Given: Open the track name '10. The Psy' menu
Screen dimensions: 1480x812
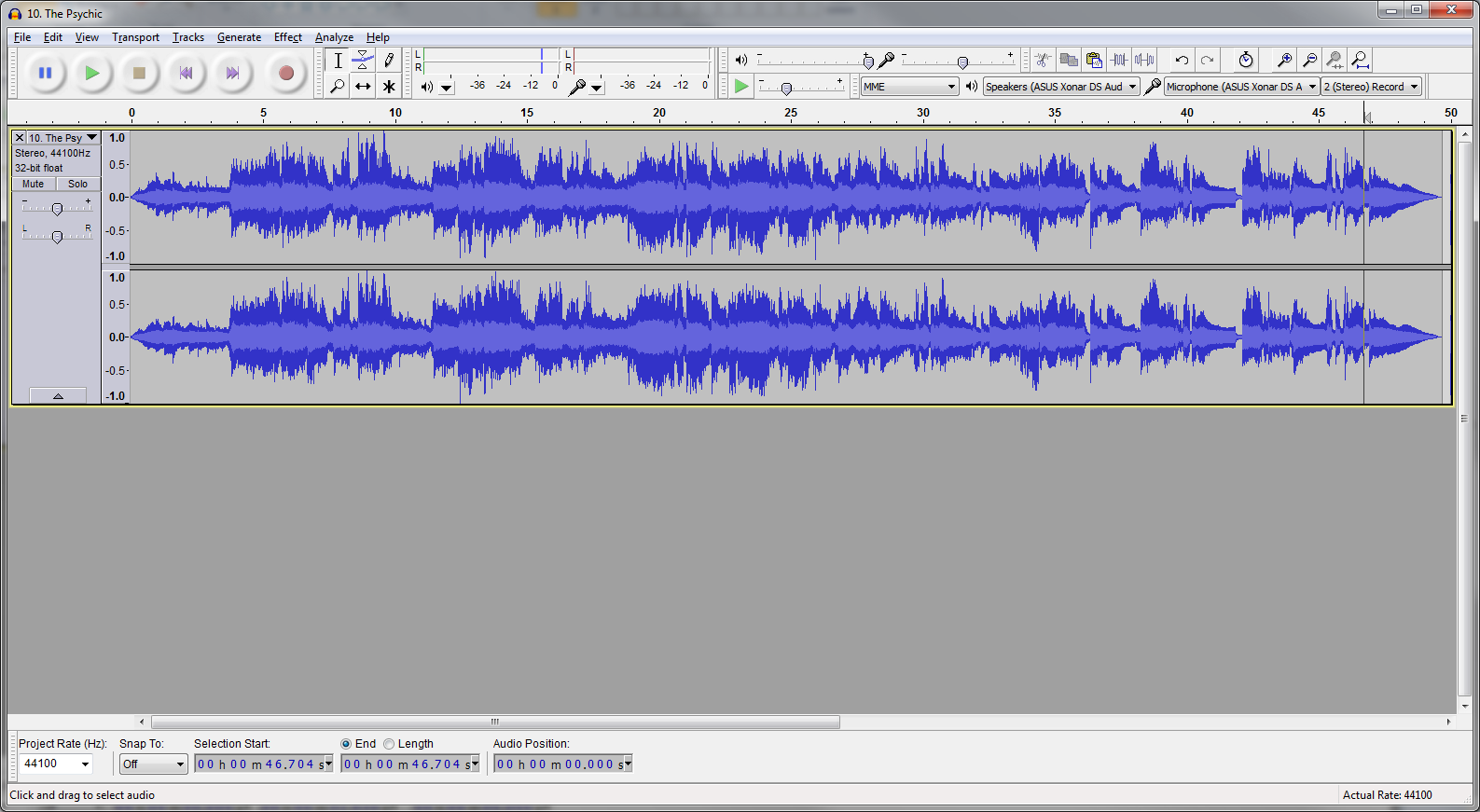Looking at the screenshot, I should [x=62, y=138].
